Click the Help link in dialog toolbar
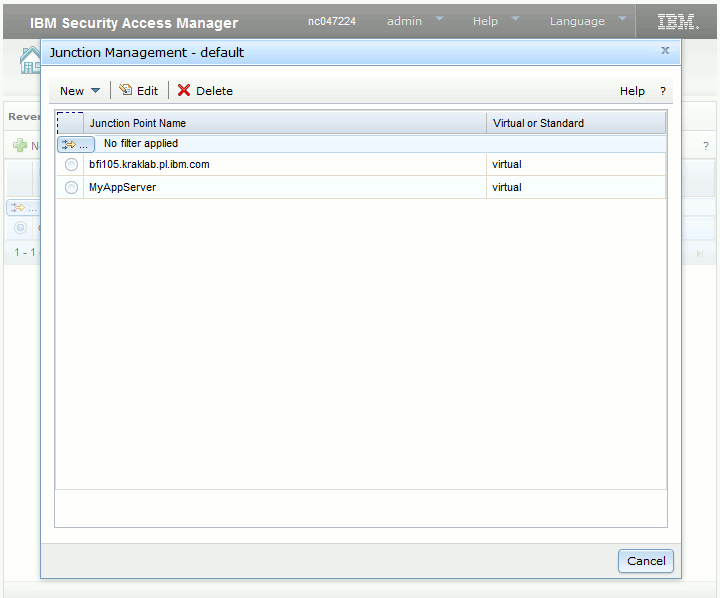Screen dimensions: 720x598 click(632, 91)
